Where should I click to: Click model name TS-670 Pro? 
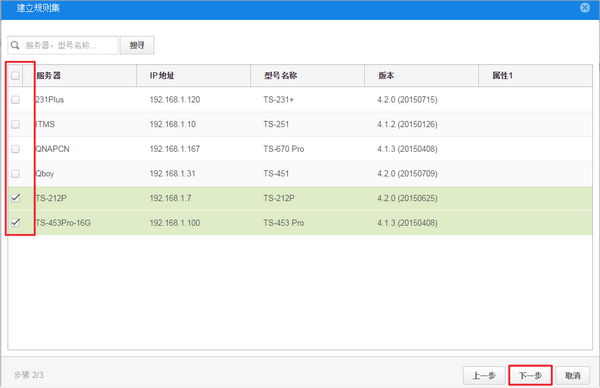click(x=284, y=149)
